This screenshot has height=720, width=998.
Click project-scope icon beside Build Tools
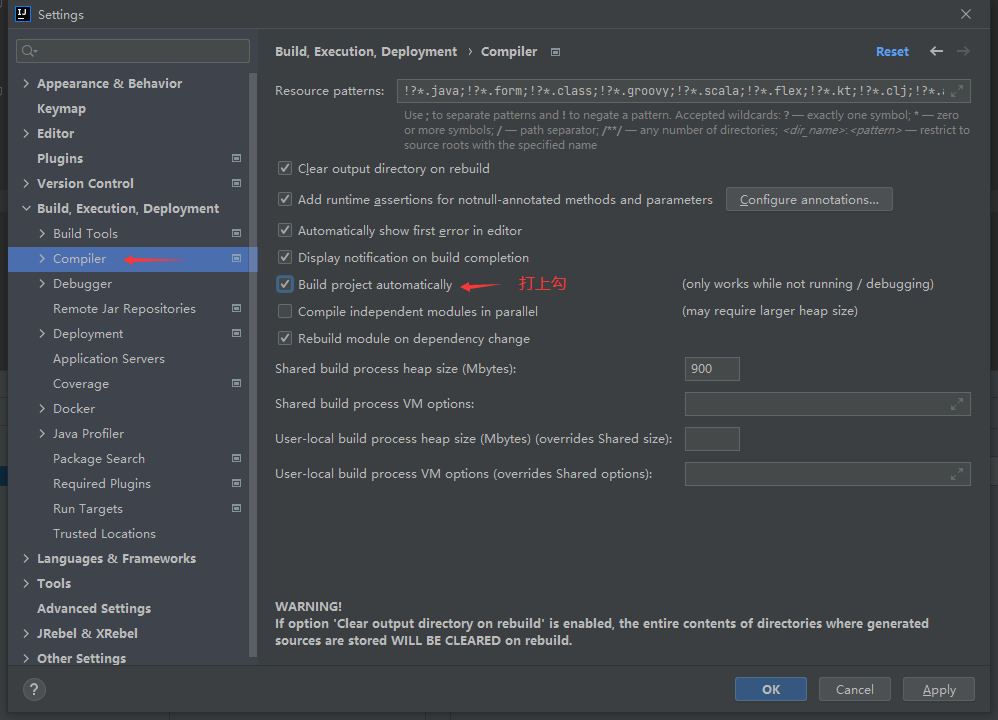coord(236,234)
